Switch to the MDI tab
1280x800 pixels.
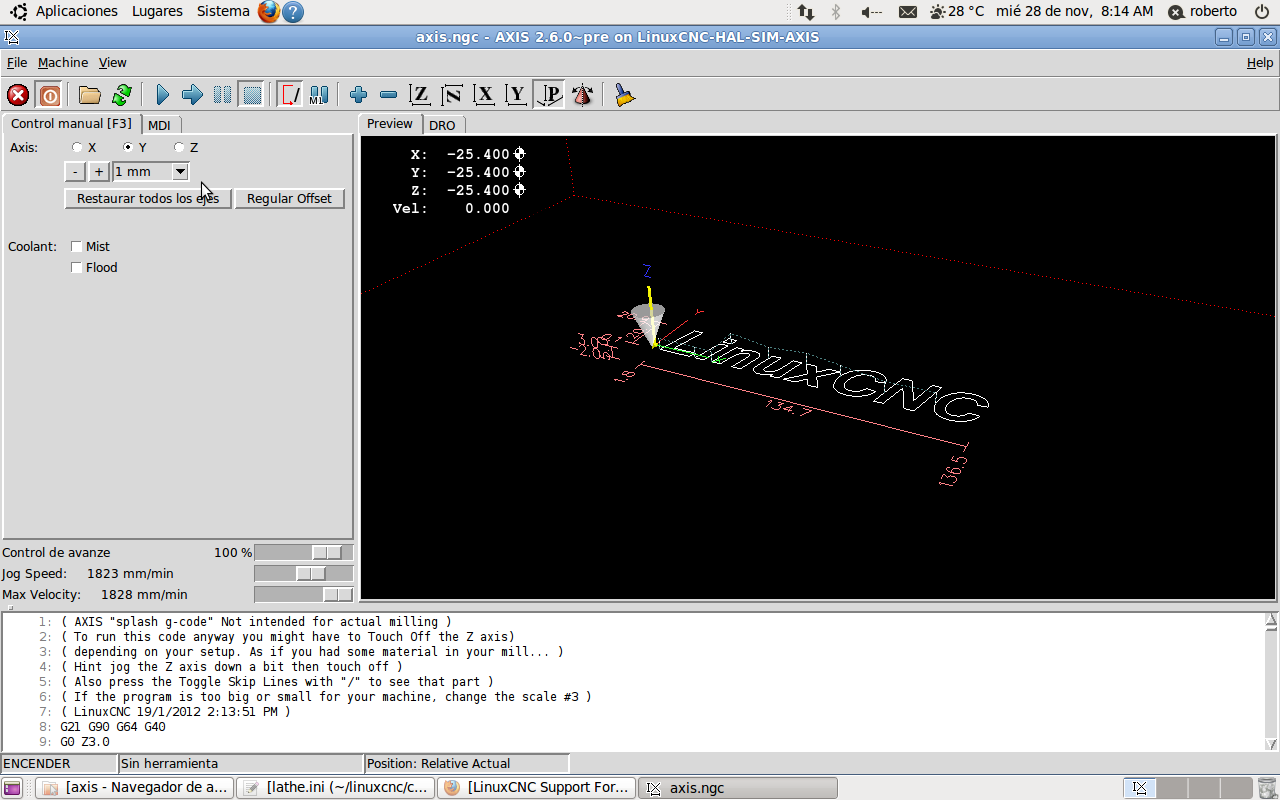[x=159, y=125]
